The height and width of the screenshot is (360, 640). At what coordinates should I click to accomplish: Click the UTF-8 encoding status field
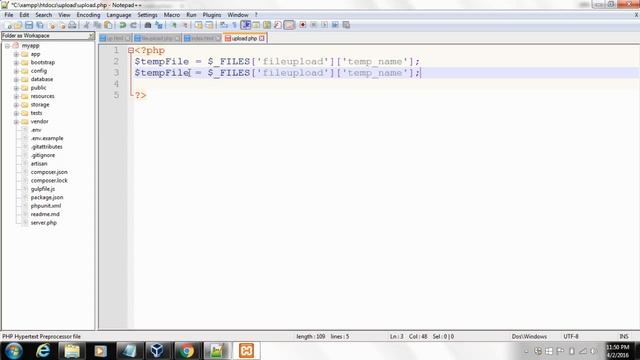tap(571, 337)
